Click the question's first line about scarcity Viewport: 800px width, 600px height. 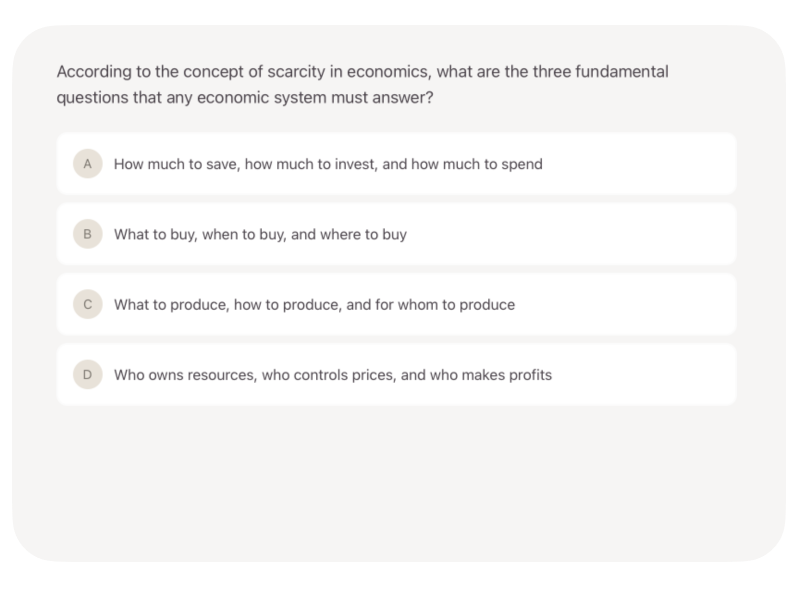tap(362, 72)
